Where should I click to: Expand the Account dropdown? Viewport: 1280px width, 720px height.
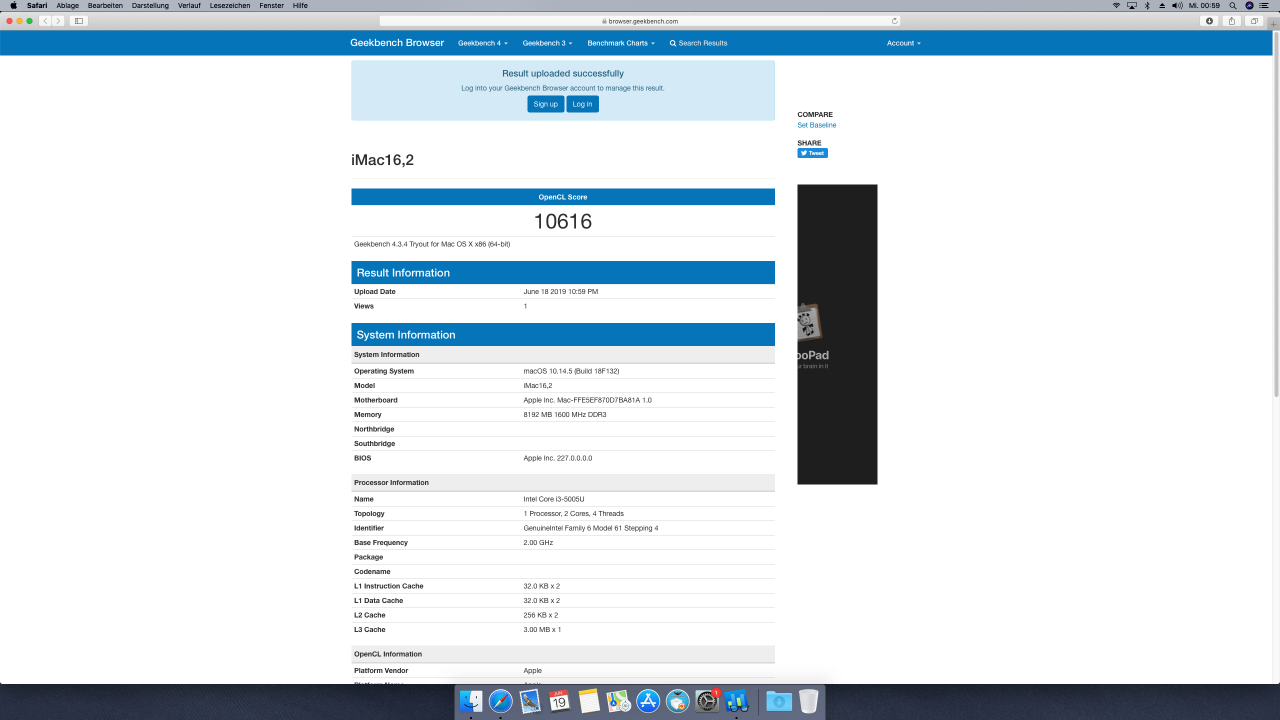click(903, 43)
